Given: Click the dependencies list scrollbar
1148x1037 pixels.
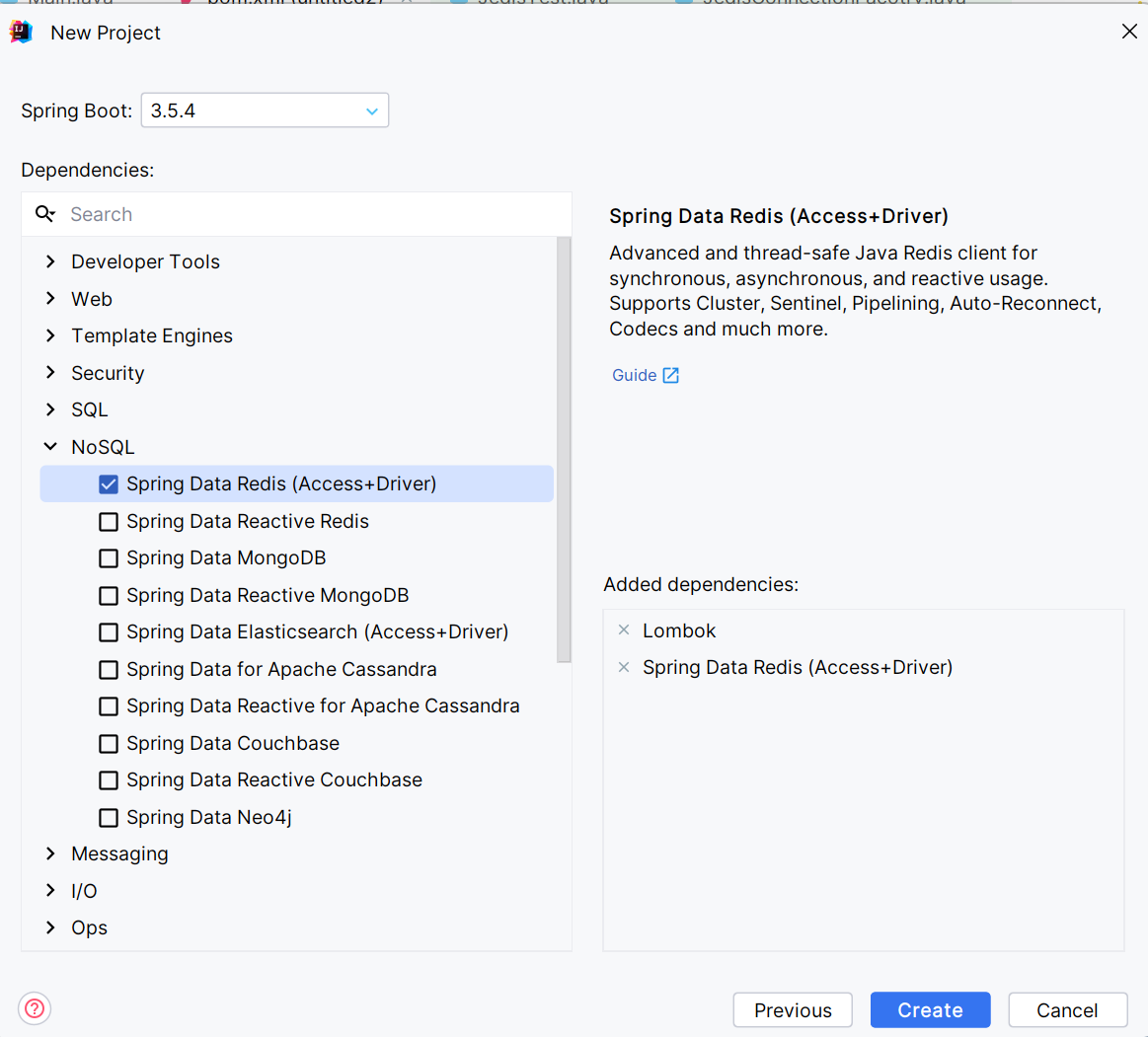Looking at the screenshot, I should tap(564, 449).
